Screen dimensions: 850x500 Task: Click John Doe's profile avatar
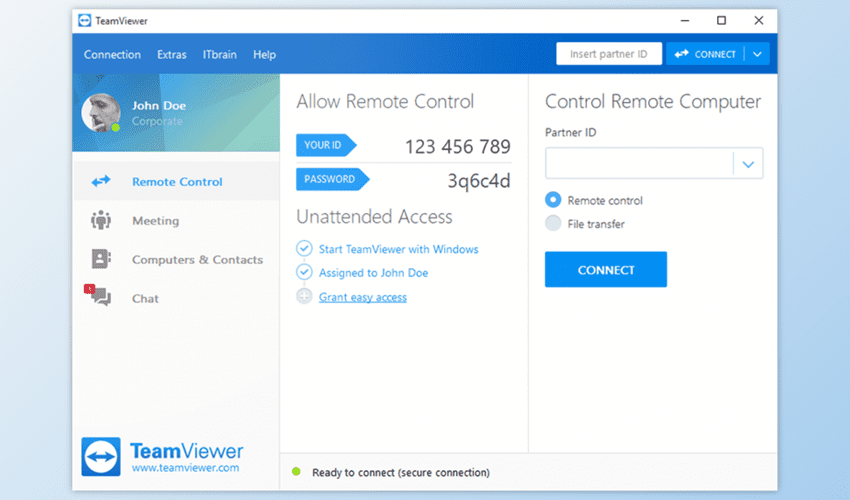[x=101, y=112]
